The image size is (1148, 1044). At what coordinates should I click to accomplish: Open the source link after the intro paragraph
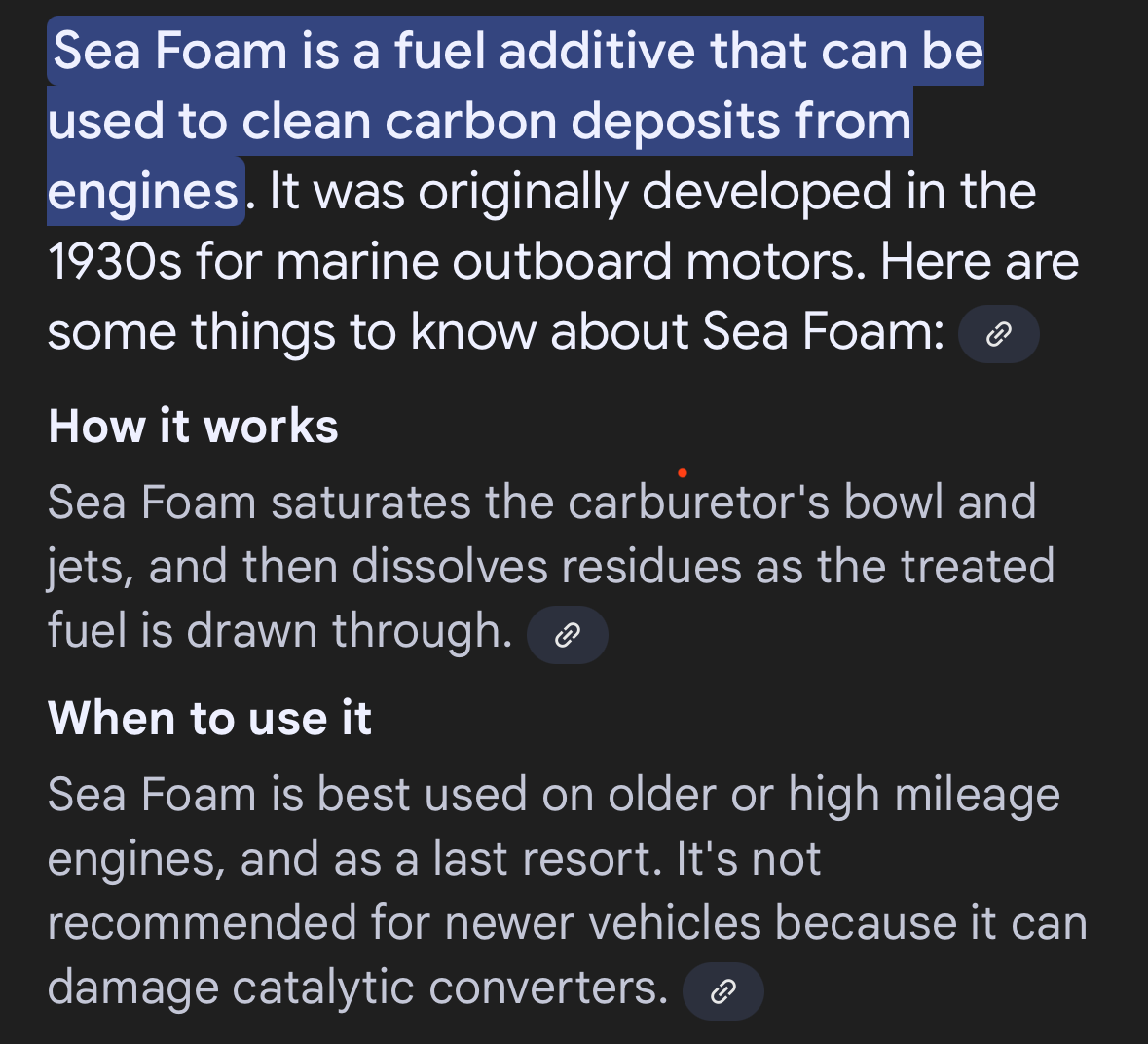click(998, 335)
